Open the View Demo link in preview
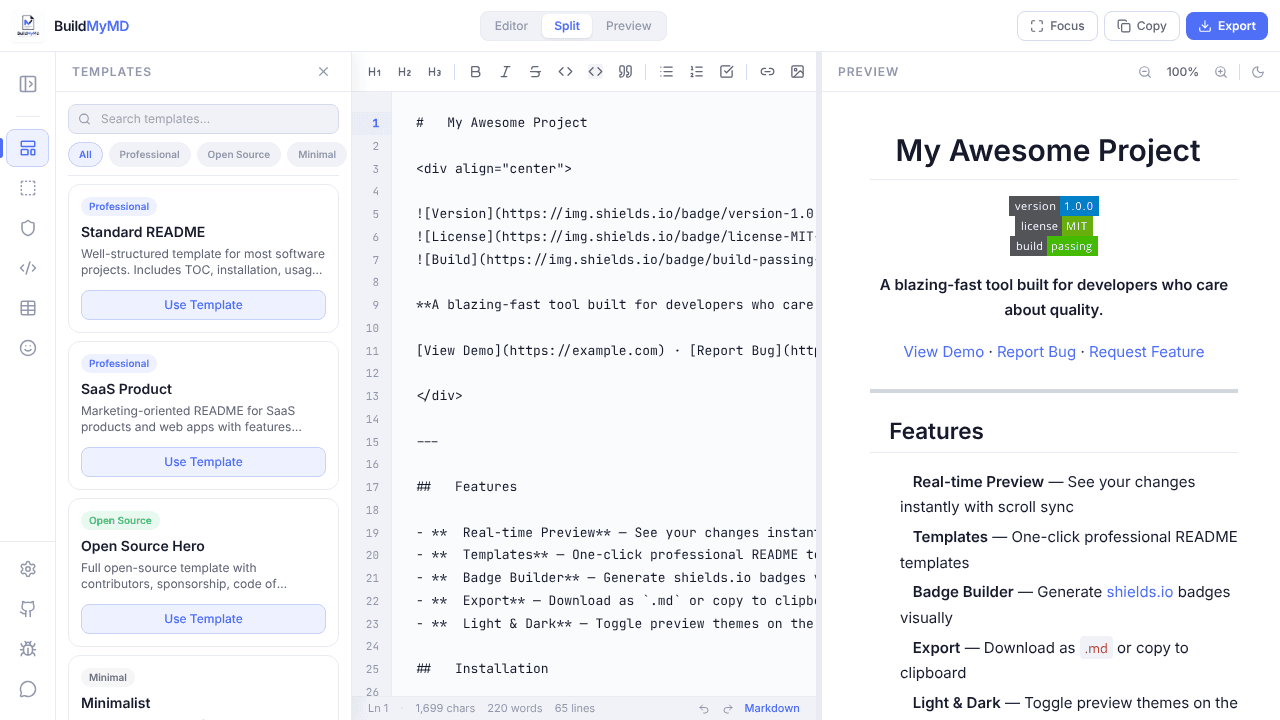The image size is (1280, 720). point(944,352)
